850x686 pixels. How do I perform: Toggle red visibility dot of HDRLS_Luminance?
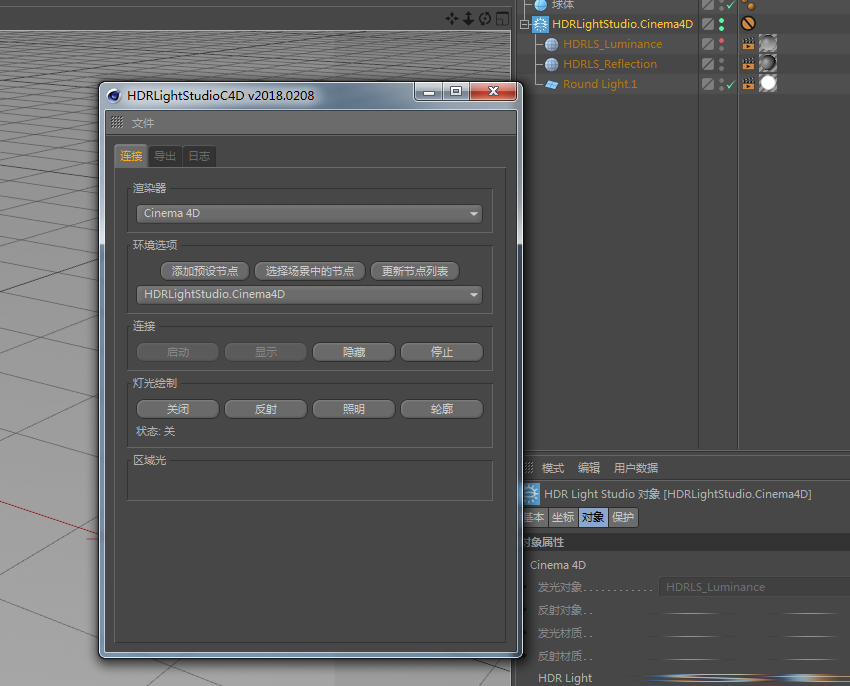point(722,41)
